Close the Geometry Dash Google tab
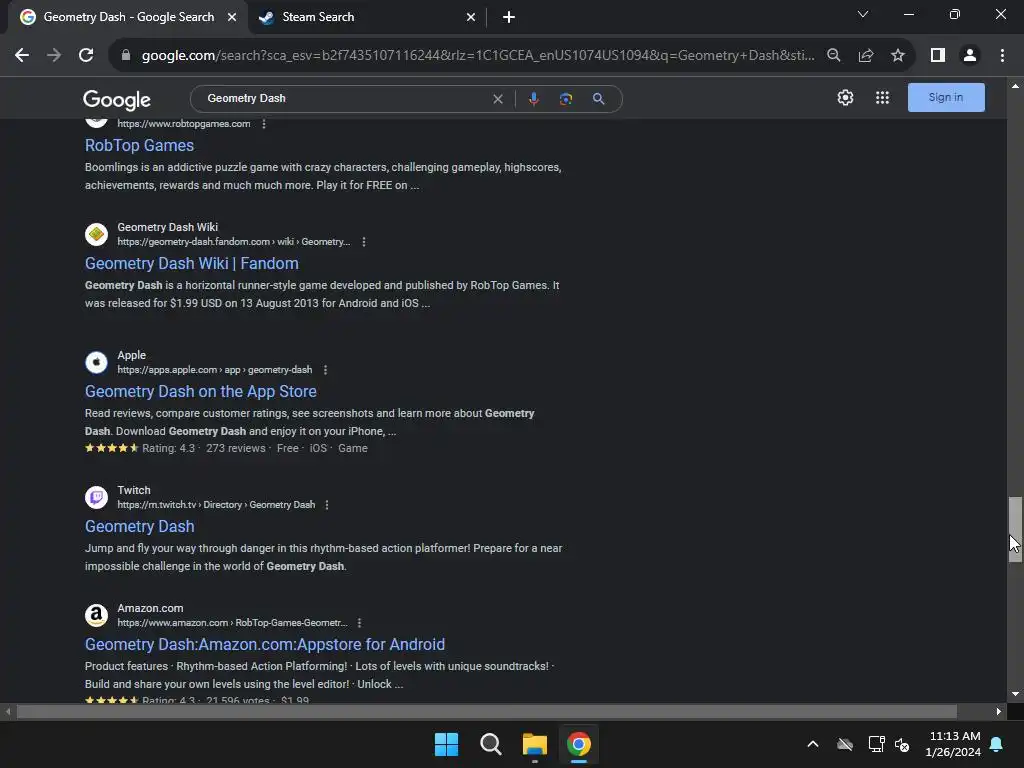This screenshot has width=1024, height=768. tap(232, 18)
